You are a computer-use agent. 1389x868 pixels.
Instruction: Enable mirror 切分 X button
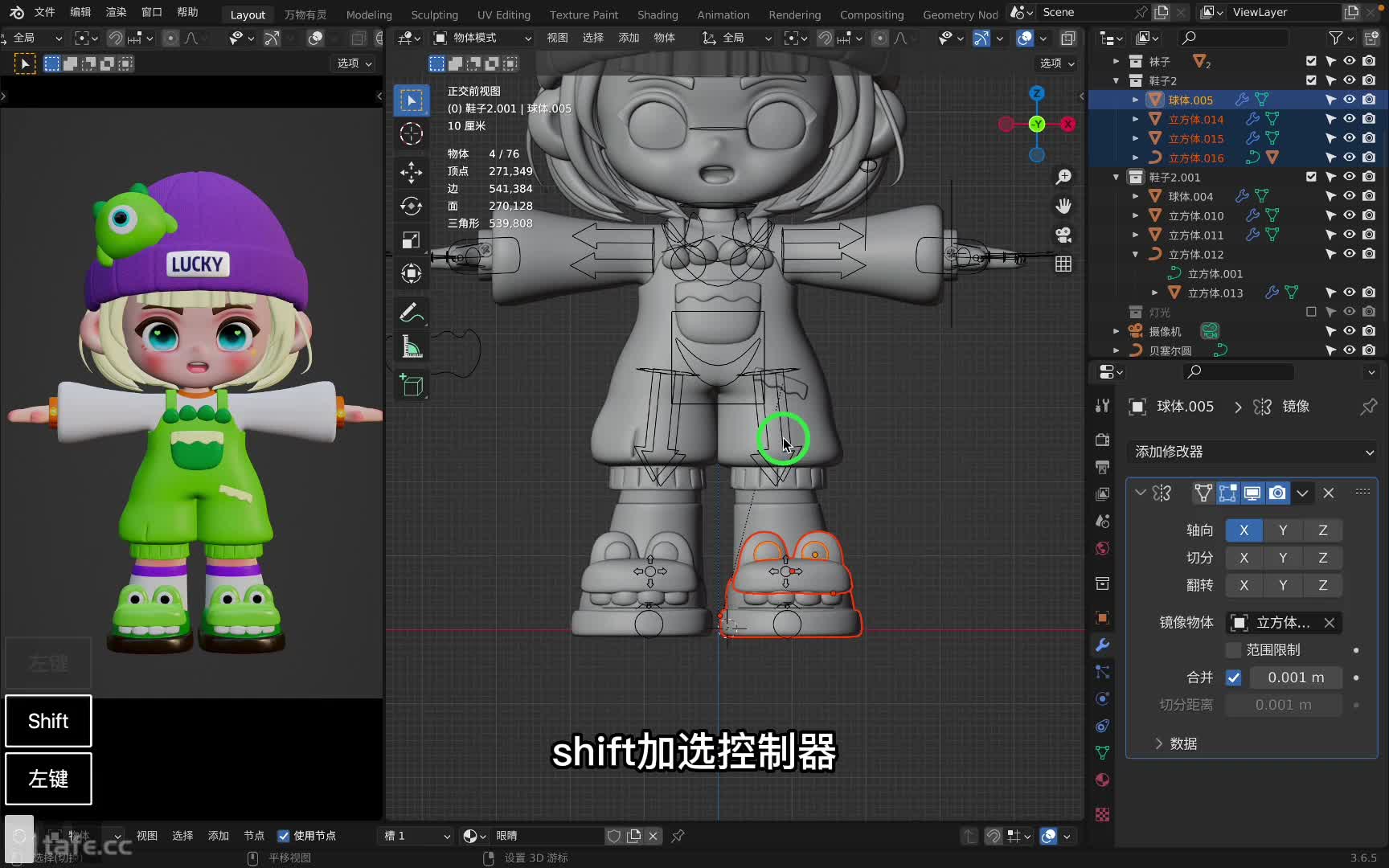1244,558
